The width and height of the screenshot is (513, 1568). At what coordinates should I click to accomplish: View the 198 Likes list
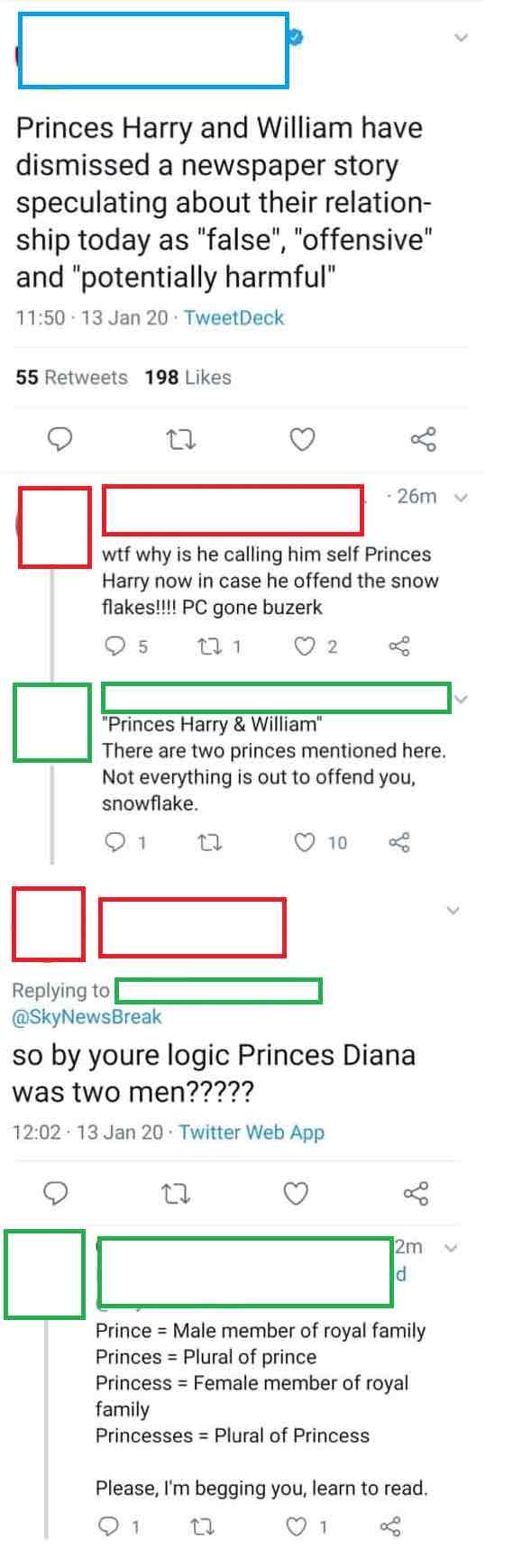pyautogui.click(x=188, y=377)
